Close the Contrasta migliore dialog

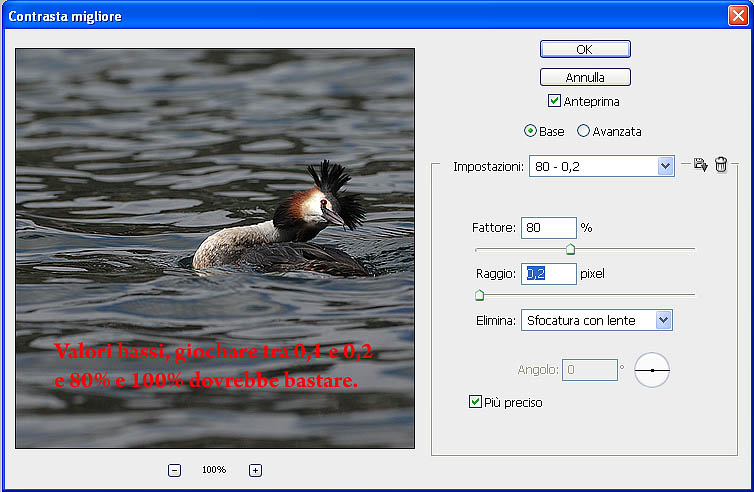(738, 15)
